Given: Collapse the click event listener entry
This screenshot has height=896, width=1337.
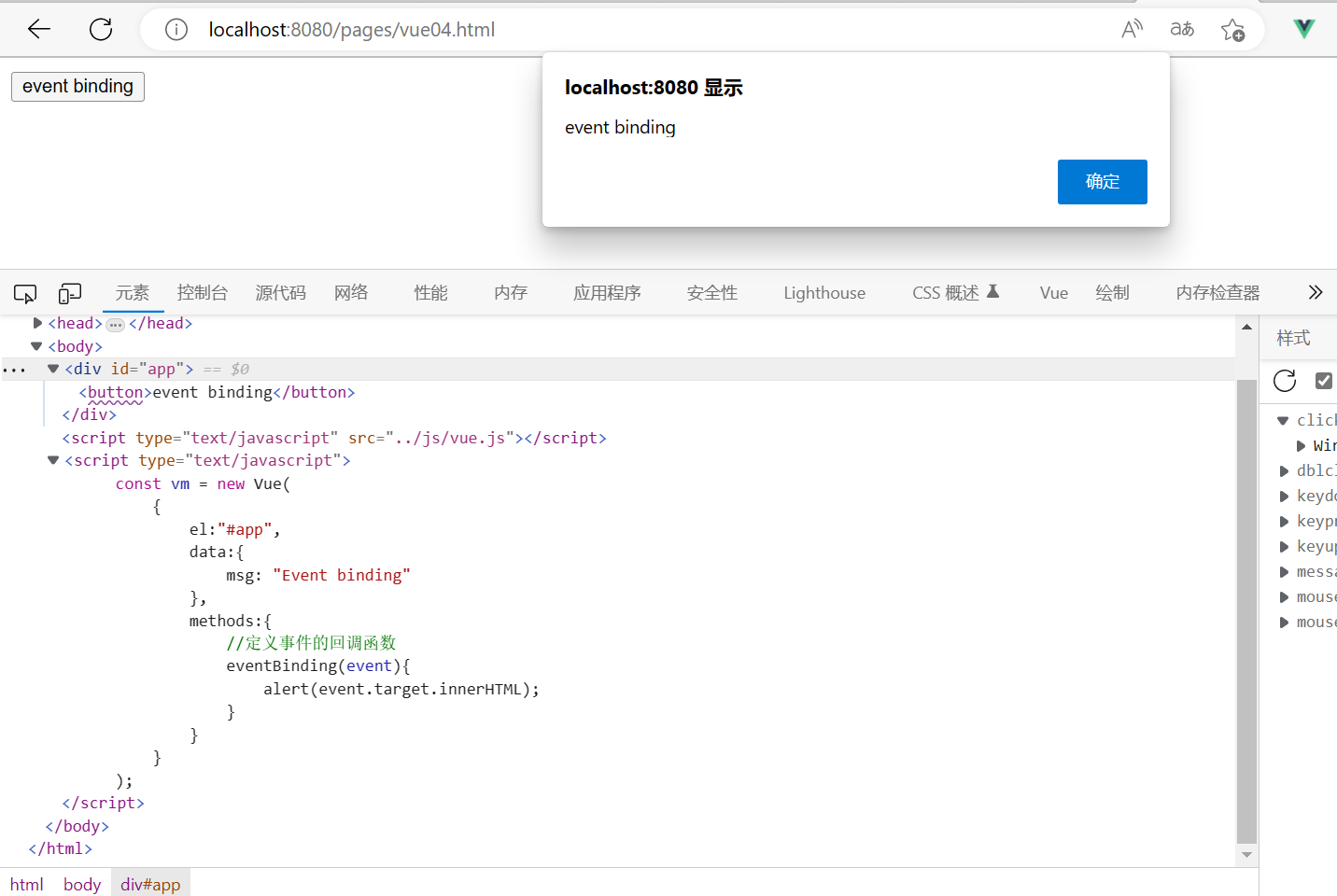Looking at the screenshot, I should 1283,420.
